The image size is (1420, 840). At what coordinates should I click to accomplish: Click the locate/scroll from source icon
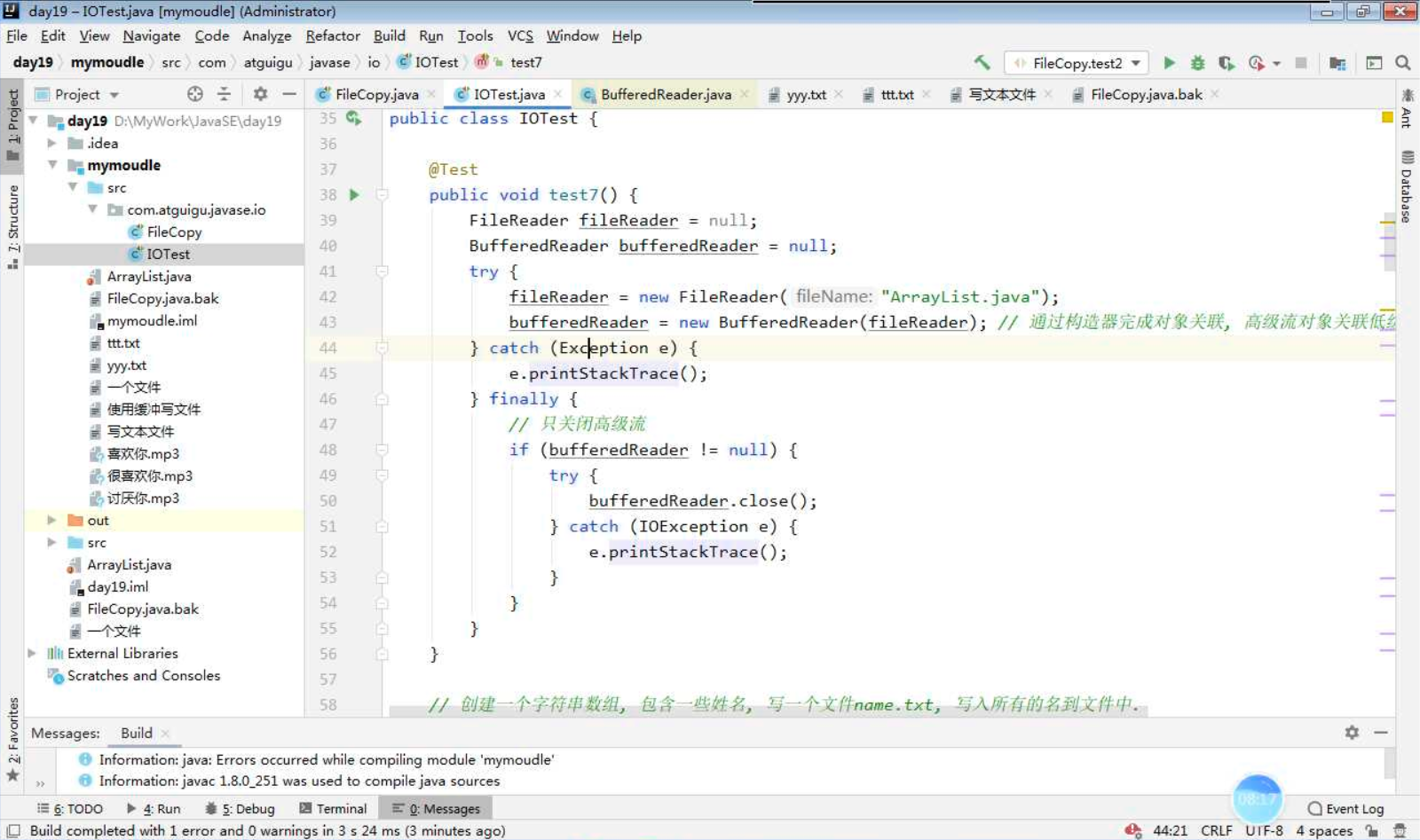[195, 94]
